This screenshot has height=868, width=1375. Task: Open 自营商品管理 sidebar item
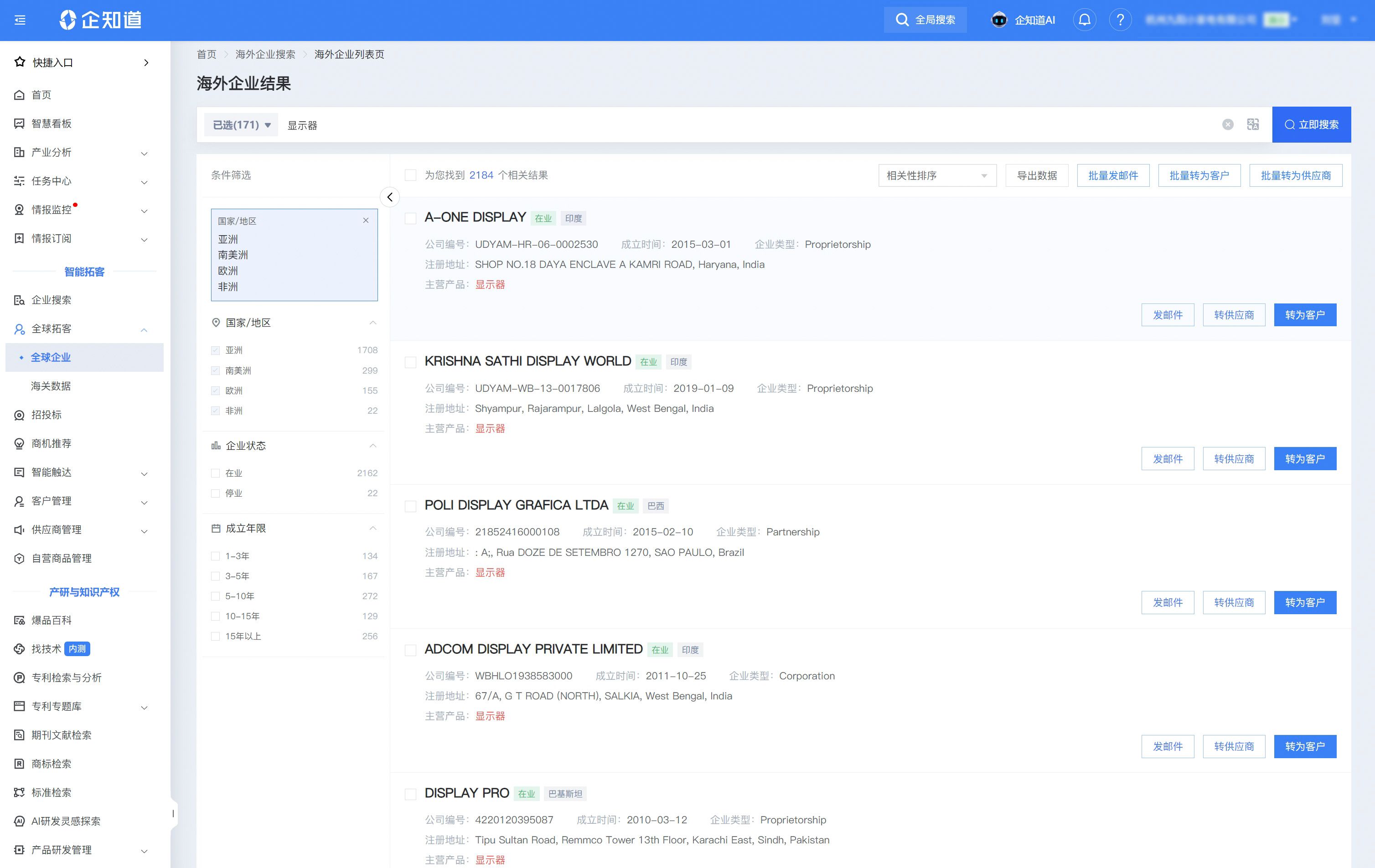[x=61, y=558]
